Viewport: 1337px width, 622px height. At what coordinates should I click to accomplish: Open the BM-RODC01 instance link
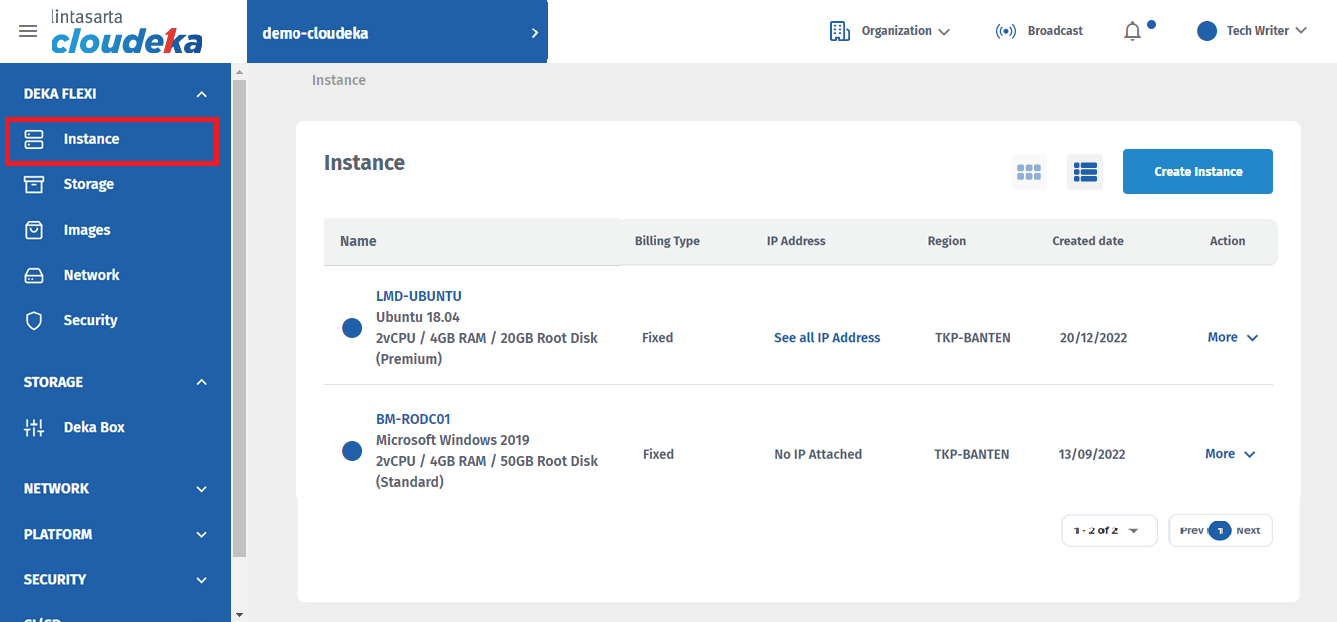pos(413,419)
